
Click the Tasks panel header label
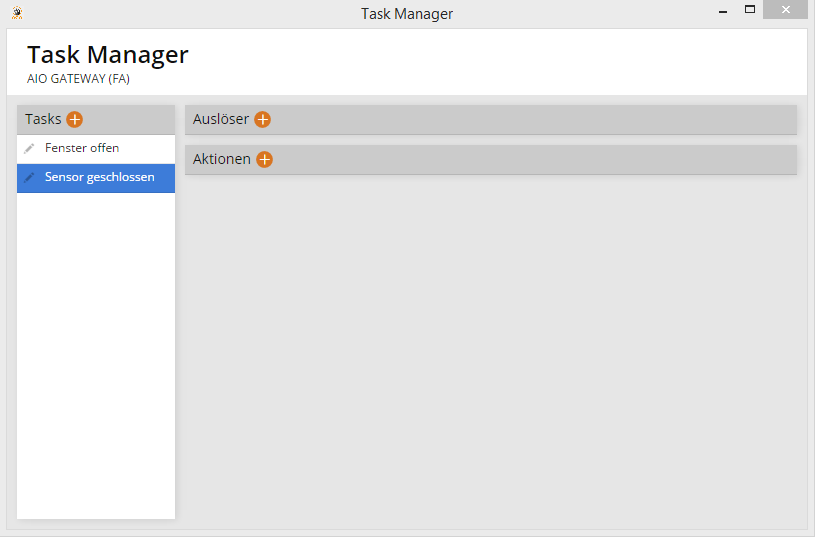pyautogui.click(x=43, y=119)
